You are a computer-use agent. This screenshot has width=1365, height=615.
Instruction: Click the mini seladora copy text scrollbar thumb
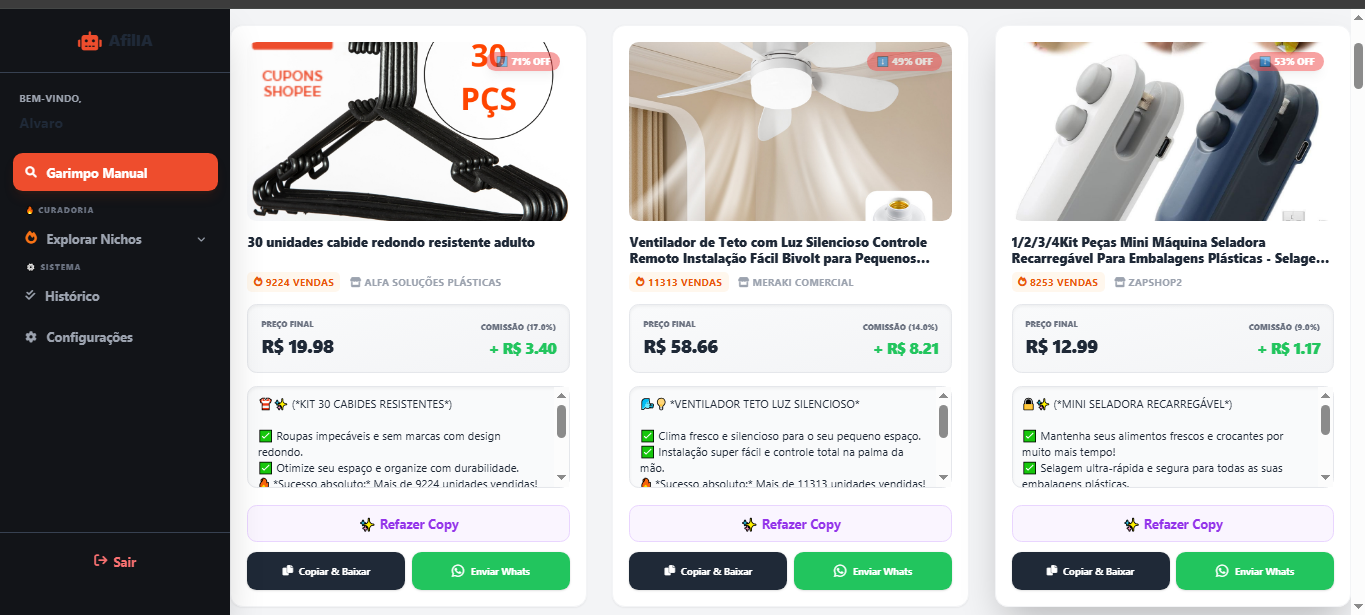(1326, 420)
